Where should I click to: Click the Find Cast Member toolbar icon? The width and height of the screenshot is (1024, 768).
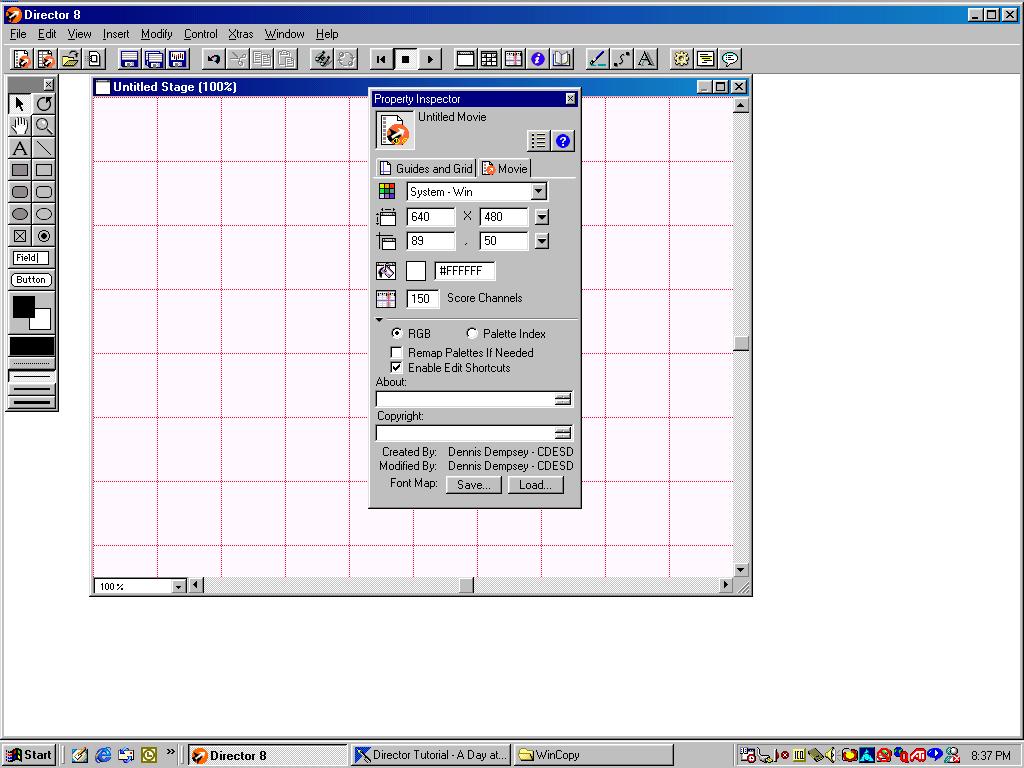point(322,59)
